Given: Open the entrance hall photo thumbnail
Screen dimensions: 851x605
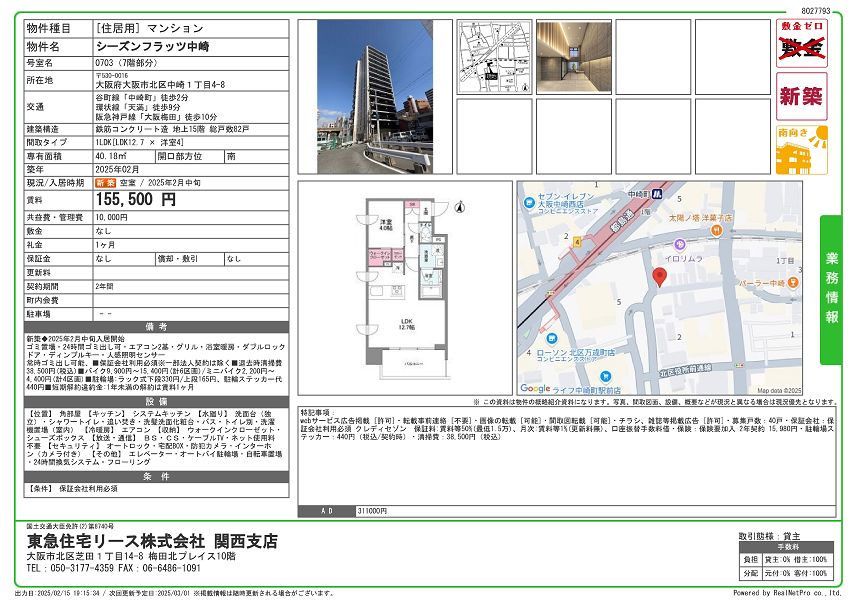Looking at the screenshot, I should 574,58.
